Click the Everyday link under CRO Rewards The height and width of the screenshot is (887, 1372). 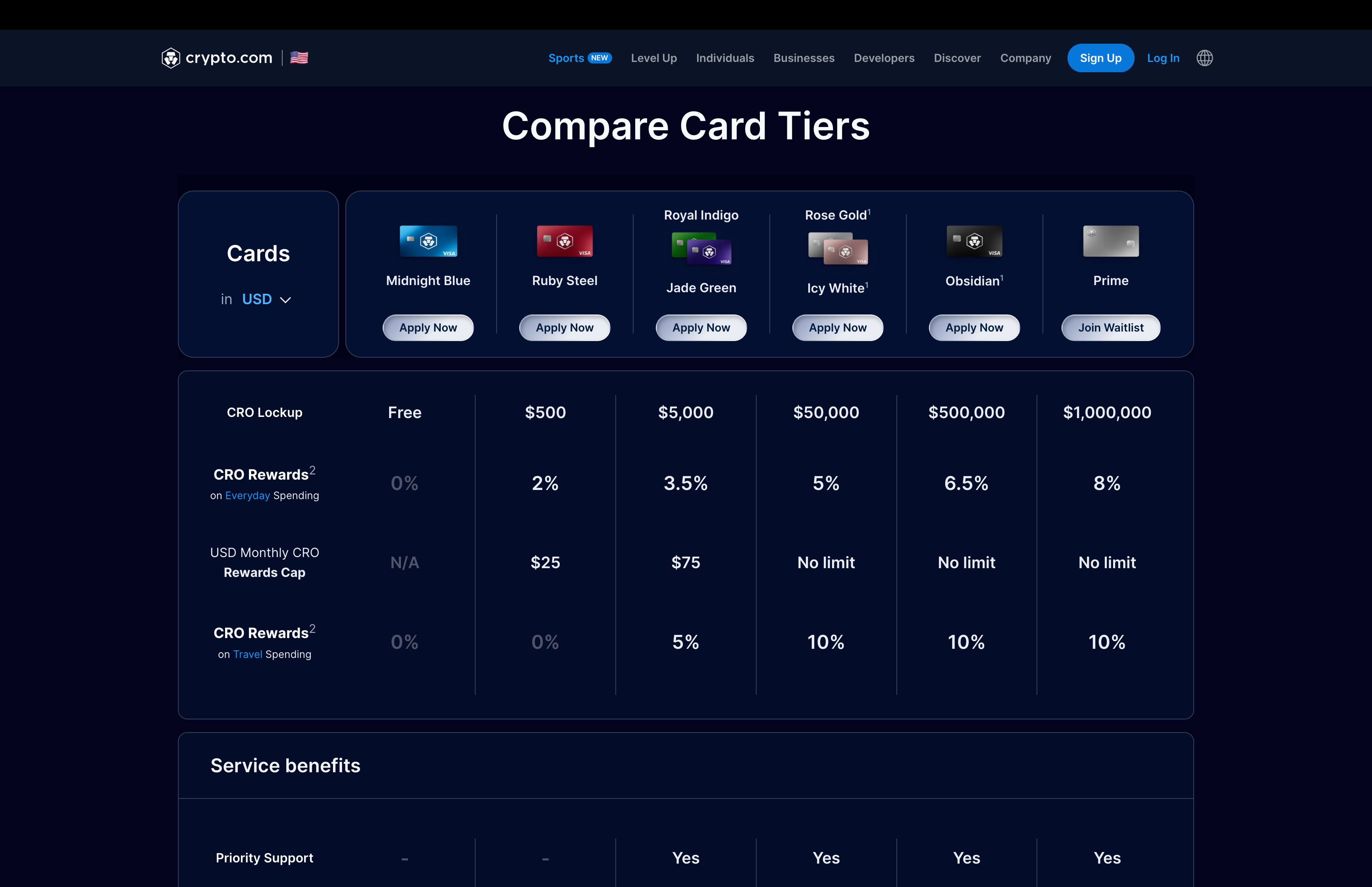248,496
